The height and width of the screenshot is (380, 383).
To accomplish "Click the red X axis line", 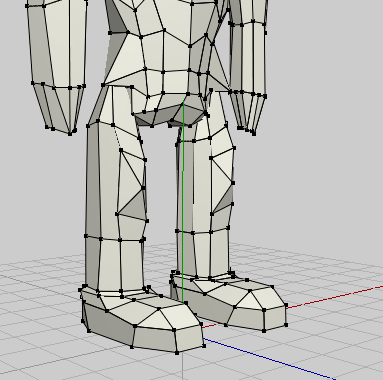I will tap(334, 297).
